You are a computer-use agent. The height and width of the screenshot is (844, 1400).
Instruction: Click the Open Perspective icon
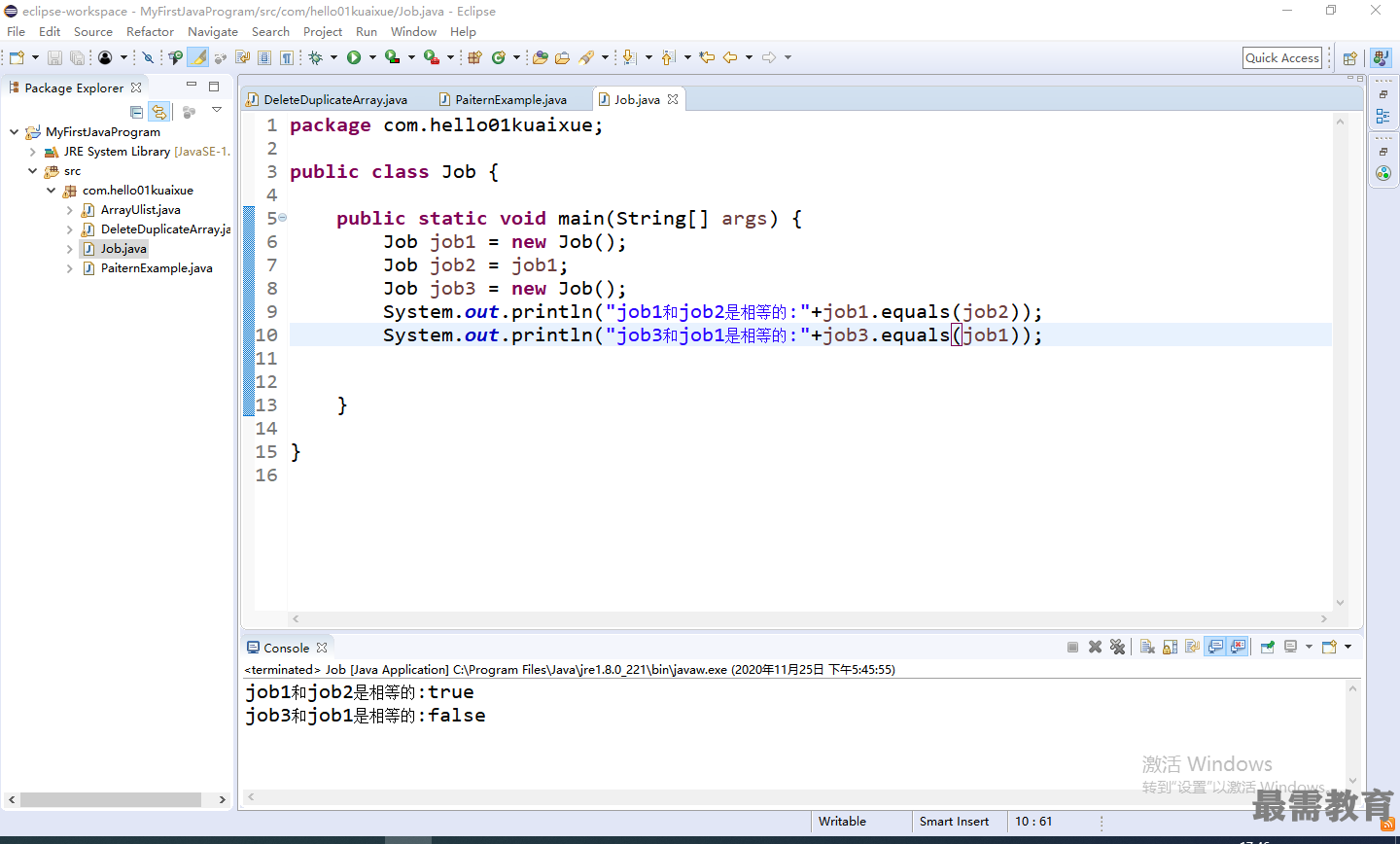[x=1349, y=58]
